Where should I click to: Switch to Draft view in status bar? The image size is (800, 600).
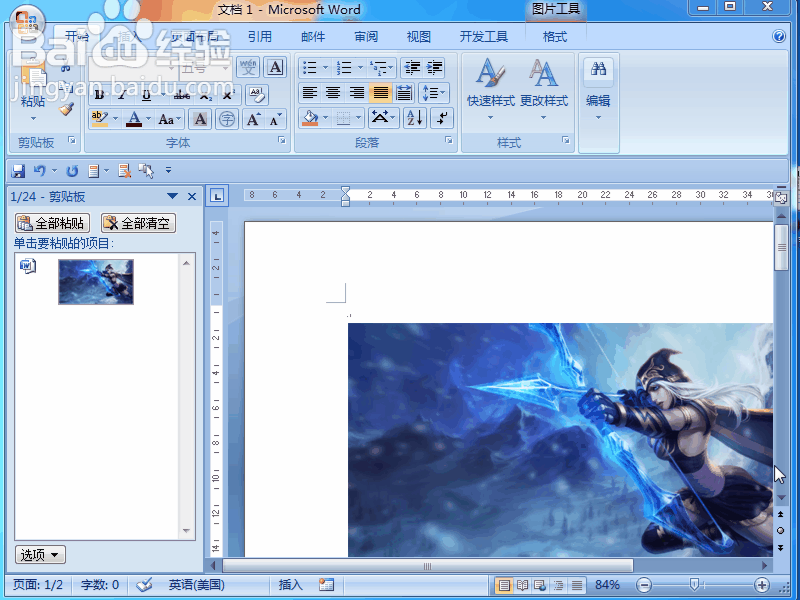click(576, 585)
